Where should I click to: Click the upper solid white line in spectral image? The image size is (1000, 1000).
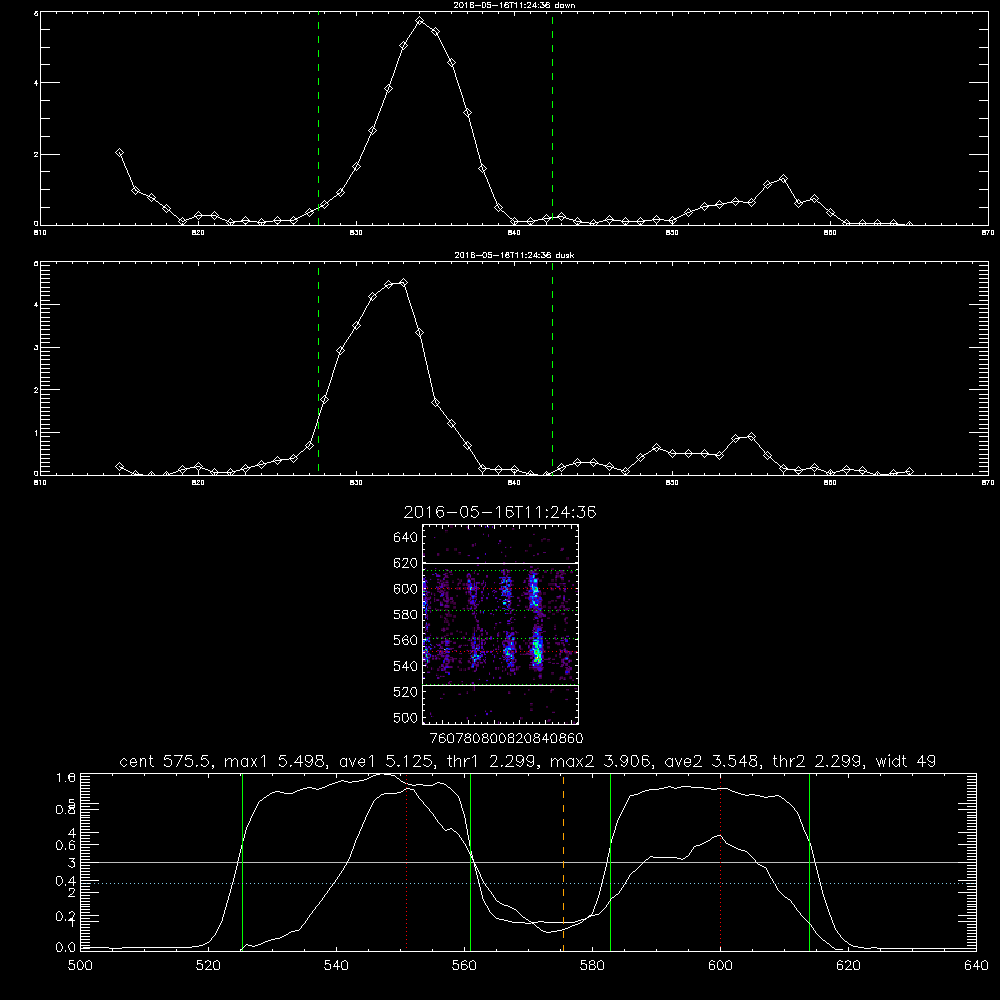pos(501,563)
